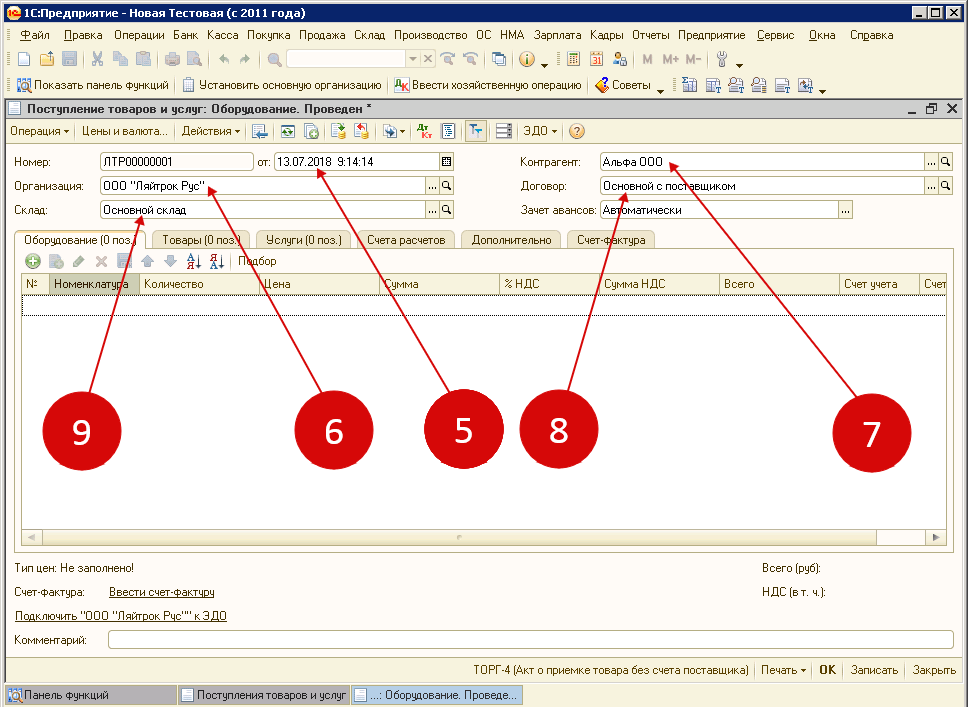This screenshot has width=968, height=707.
Task: Click the Дт/Кт posting result icon
Action: (x=424, y=131)
